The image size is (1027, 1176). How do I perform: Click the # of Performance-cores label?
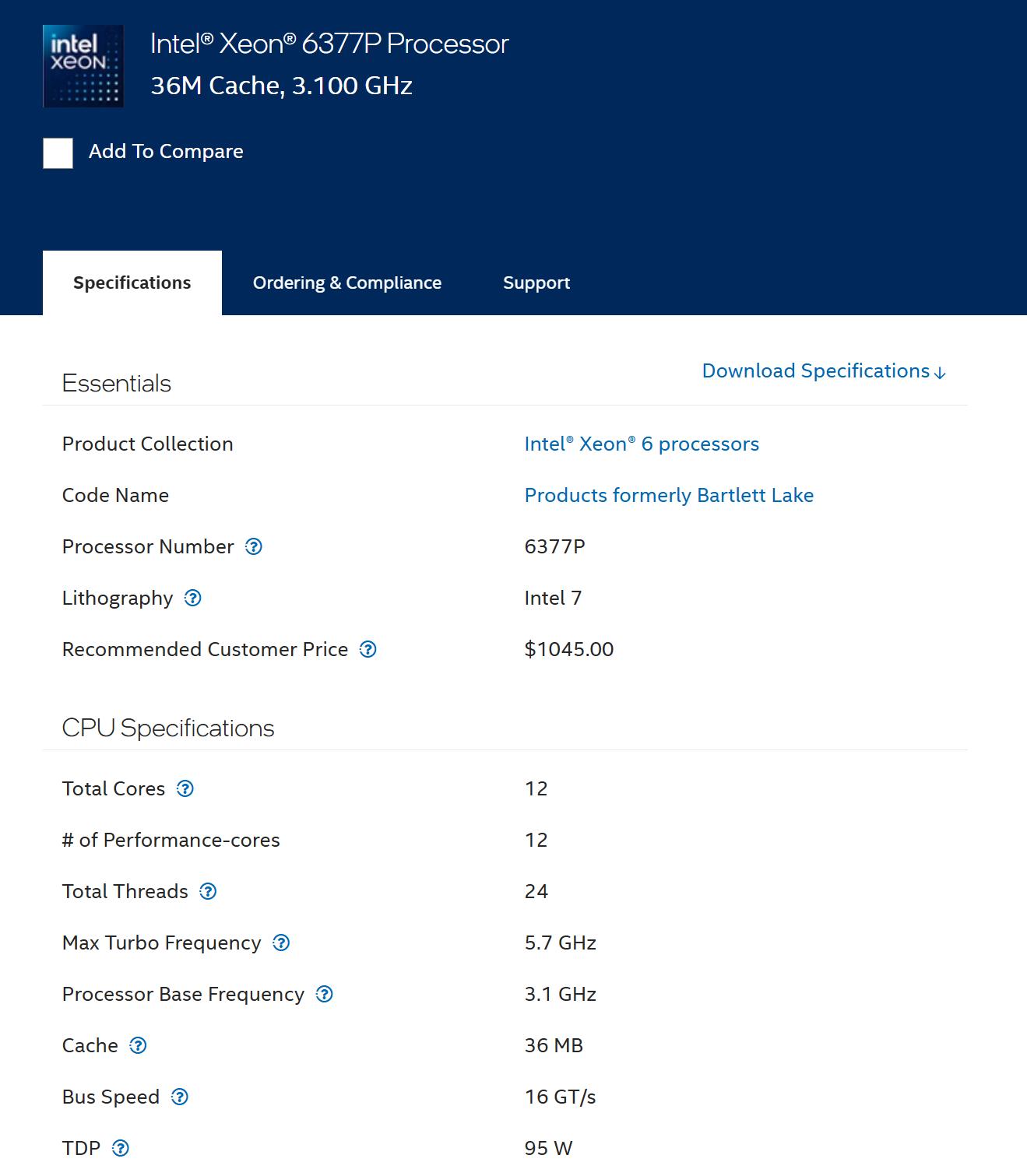[171, 840]
